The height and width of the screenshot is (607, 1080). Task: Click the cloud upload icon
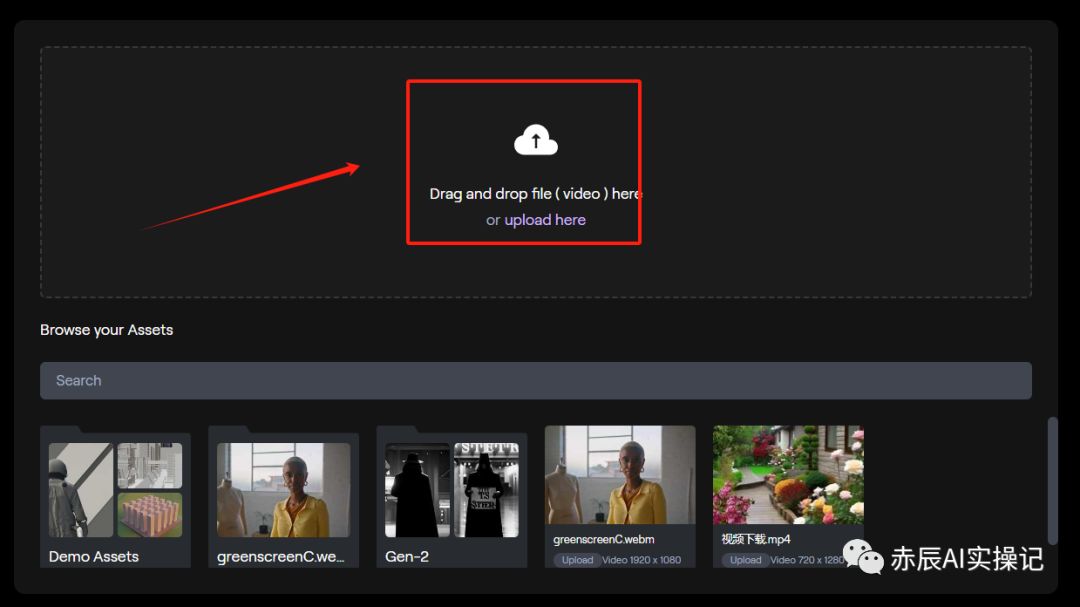536,140
